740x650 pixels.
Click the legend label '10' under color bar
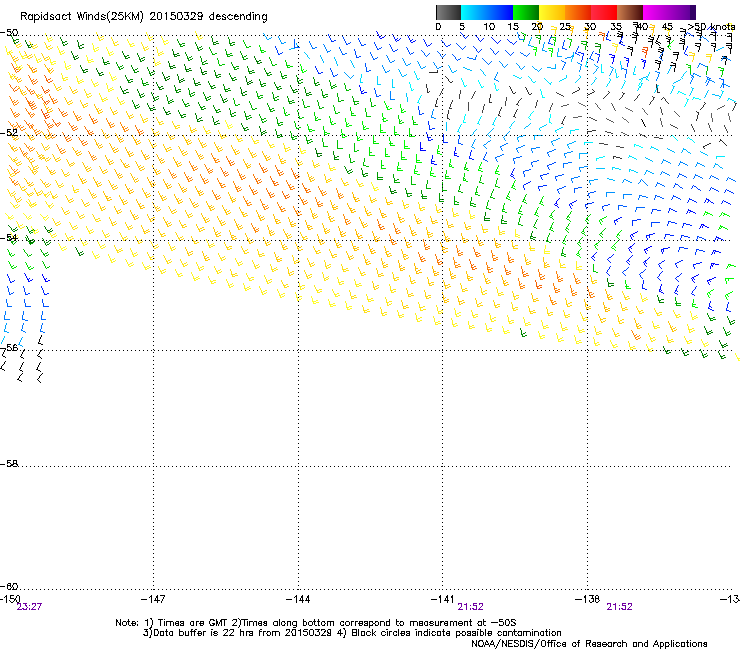tap(489, 27)
